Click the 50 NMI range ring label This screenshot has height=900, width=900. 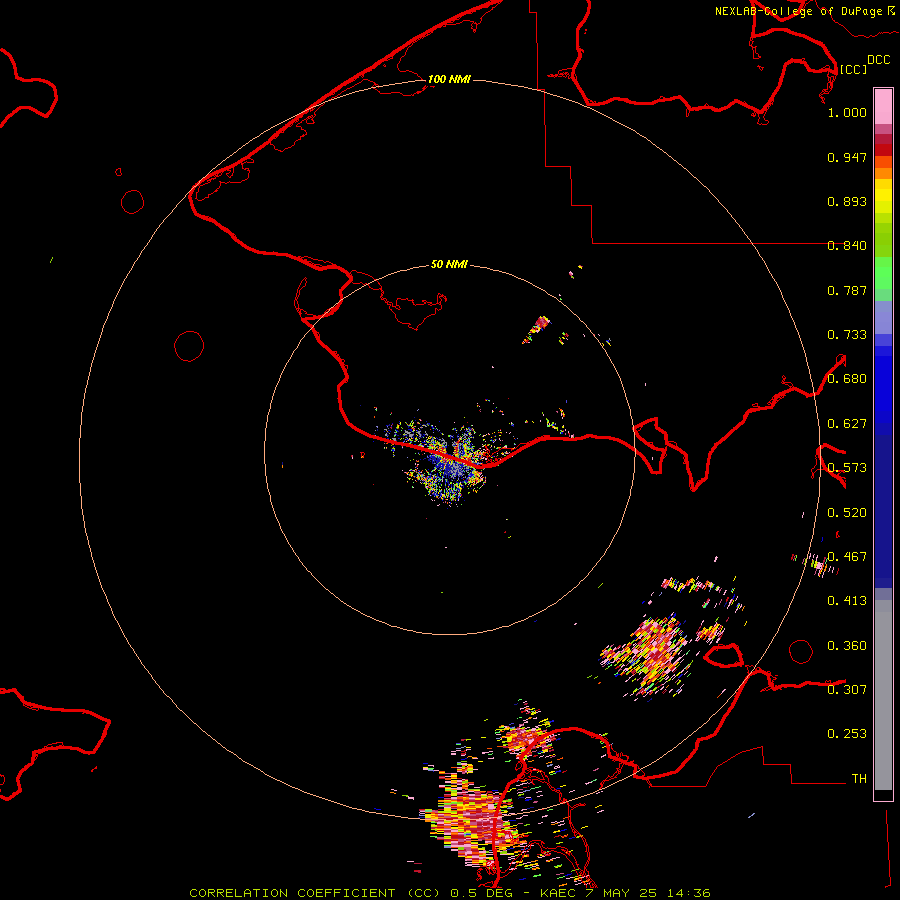tap(449, 264)
